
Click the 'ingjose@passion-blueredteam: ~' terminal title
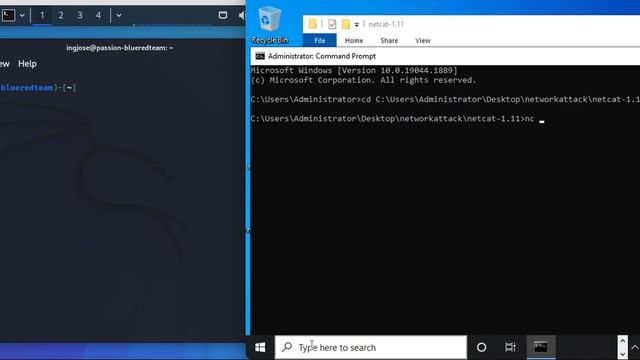[120, 48]
